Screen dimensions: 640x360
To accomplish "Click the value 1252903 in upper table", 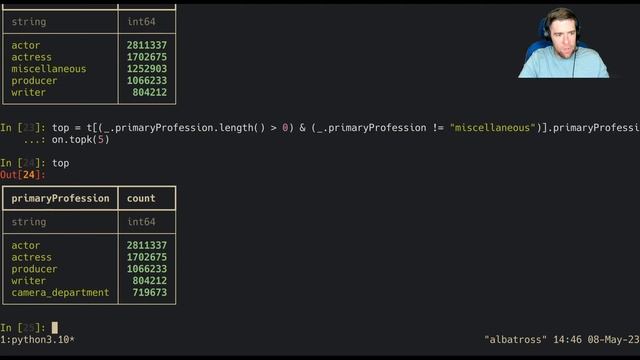I will point(147,69).
